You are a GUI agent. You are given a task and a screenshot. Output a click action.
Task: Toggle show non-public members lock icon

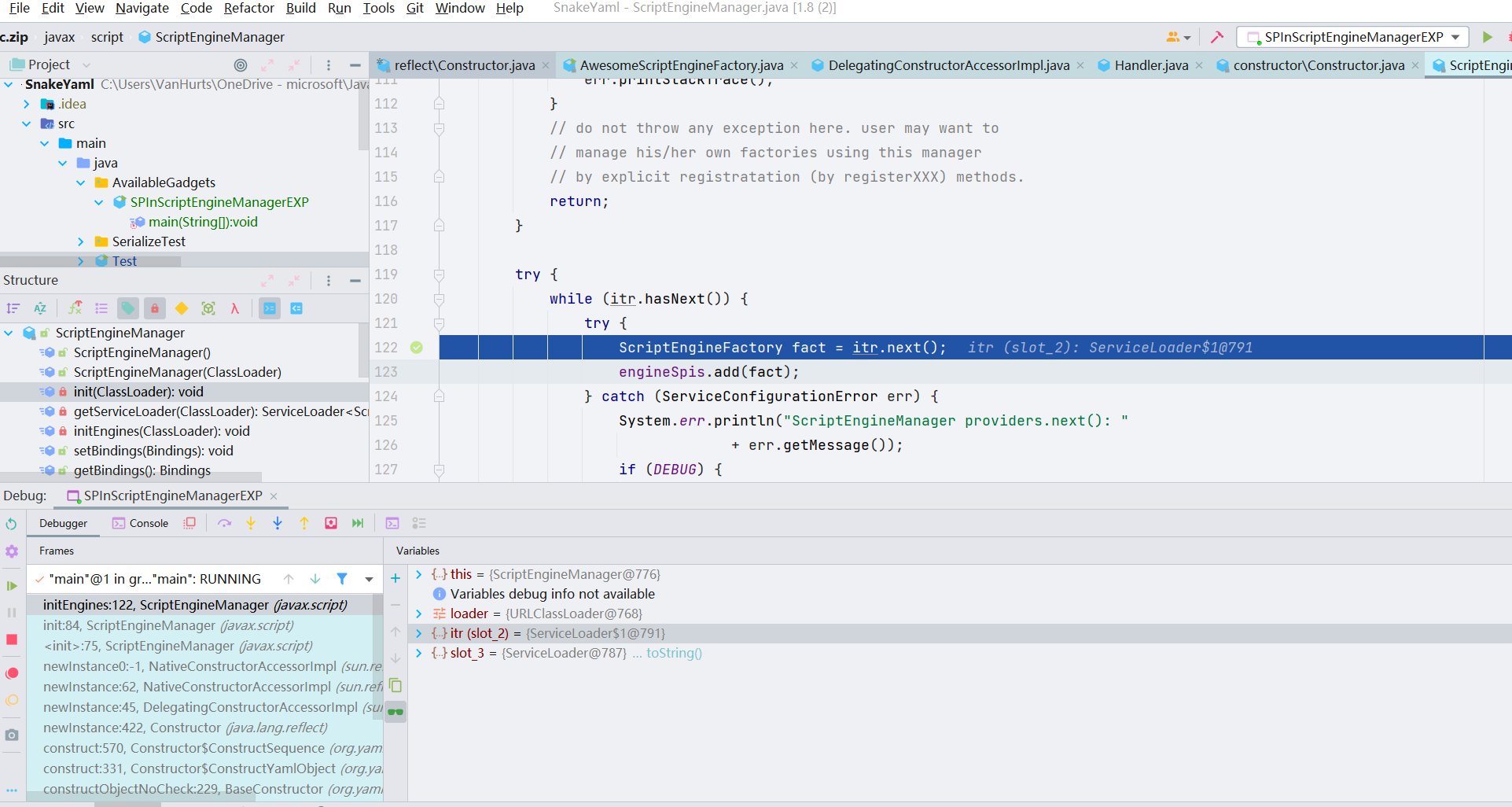click(x=155, y=308)
